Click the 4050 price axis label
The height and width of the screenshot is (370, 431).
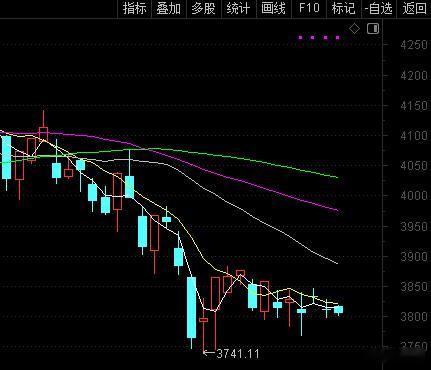[x=414, y=166]
